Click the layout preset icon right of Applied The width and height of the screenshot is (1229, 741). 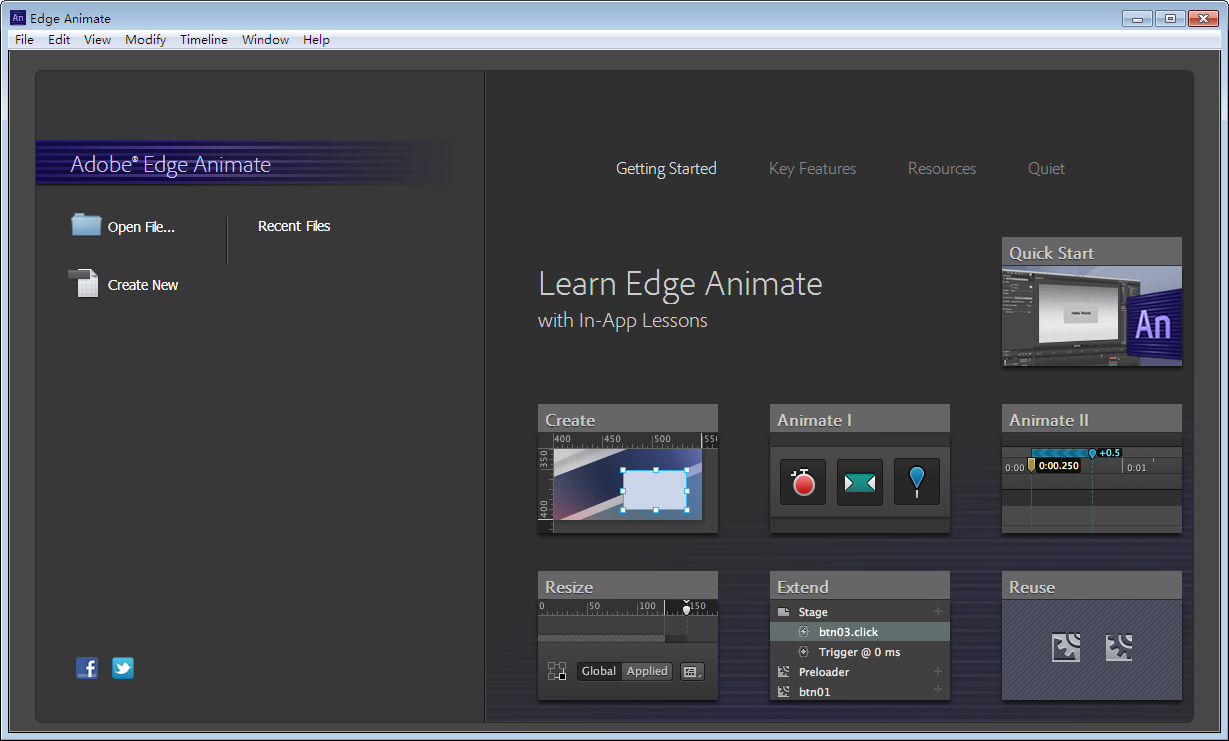point(692,671)
